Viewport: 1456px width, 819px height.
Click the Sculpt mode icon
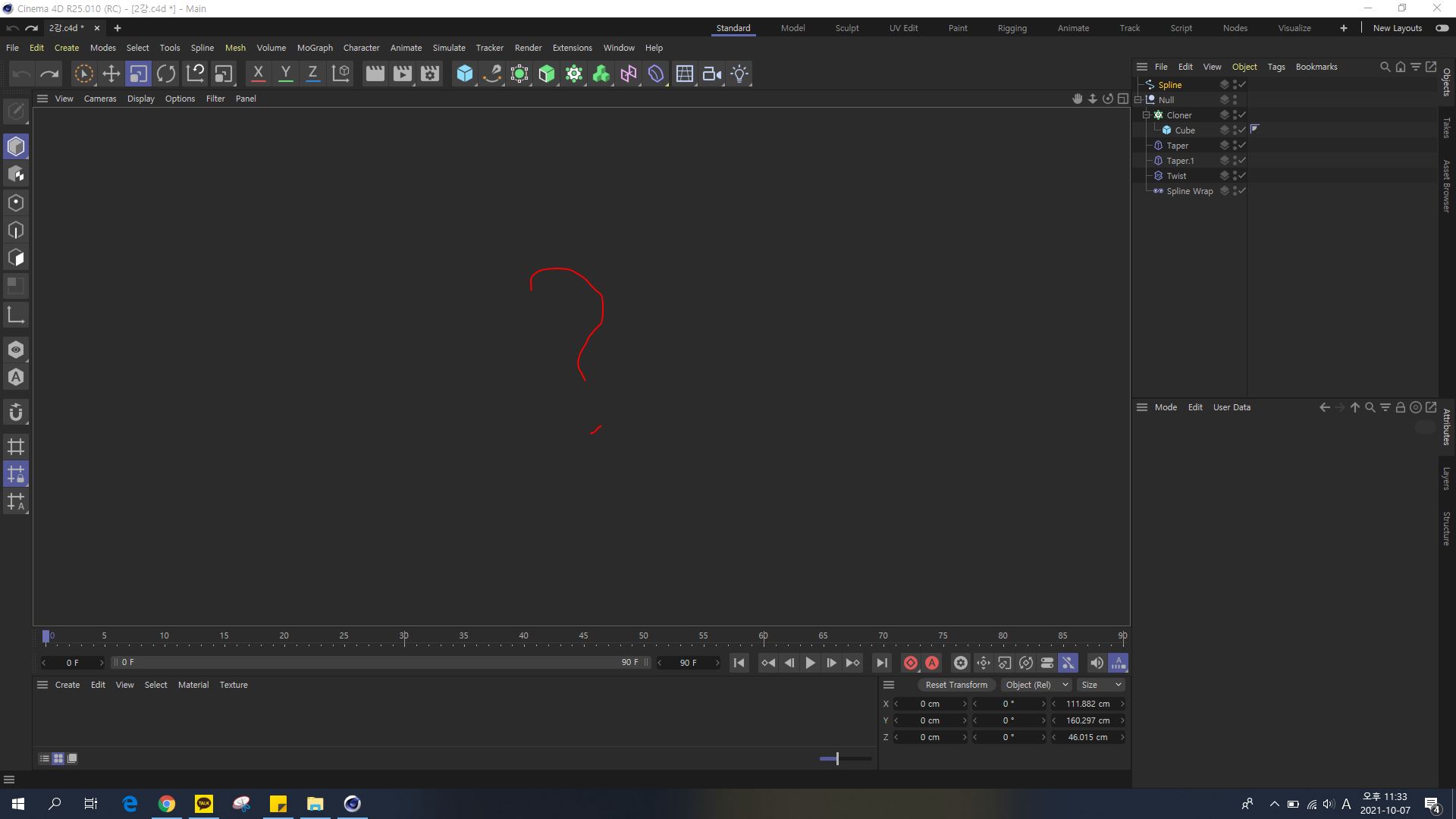click(847, 27)
